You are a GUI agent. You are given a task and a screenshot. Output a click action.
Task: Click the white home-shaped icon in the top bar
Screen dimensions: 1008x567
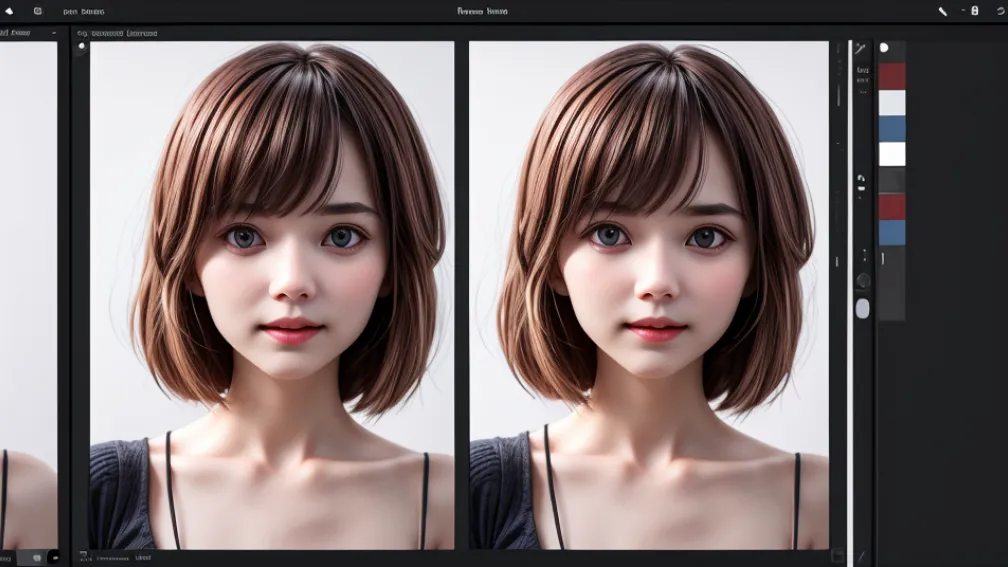pos(9,11)
